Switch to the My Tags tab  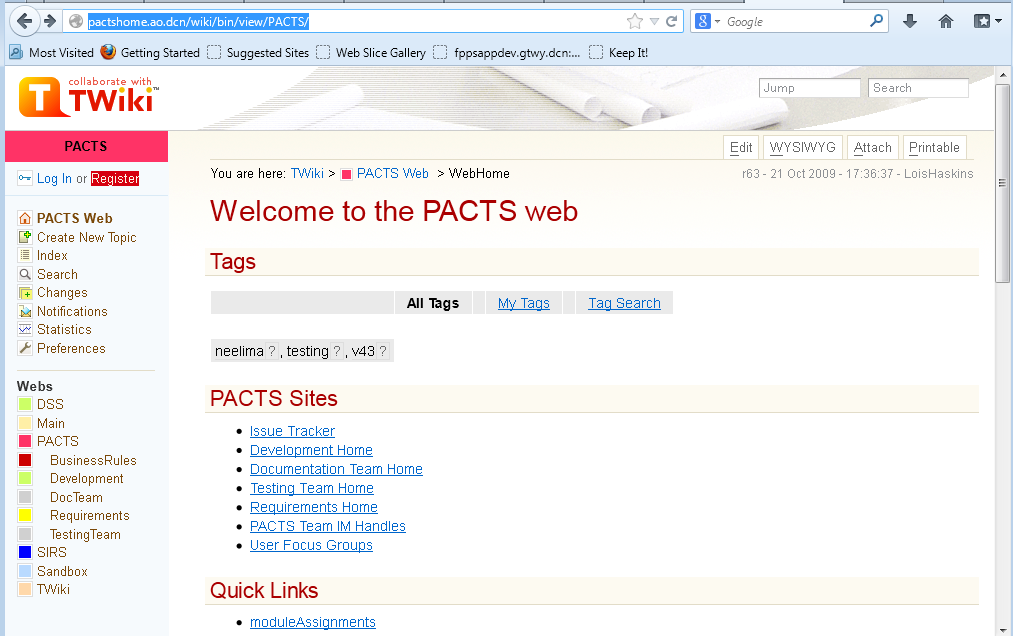[524, 303]
